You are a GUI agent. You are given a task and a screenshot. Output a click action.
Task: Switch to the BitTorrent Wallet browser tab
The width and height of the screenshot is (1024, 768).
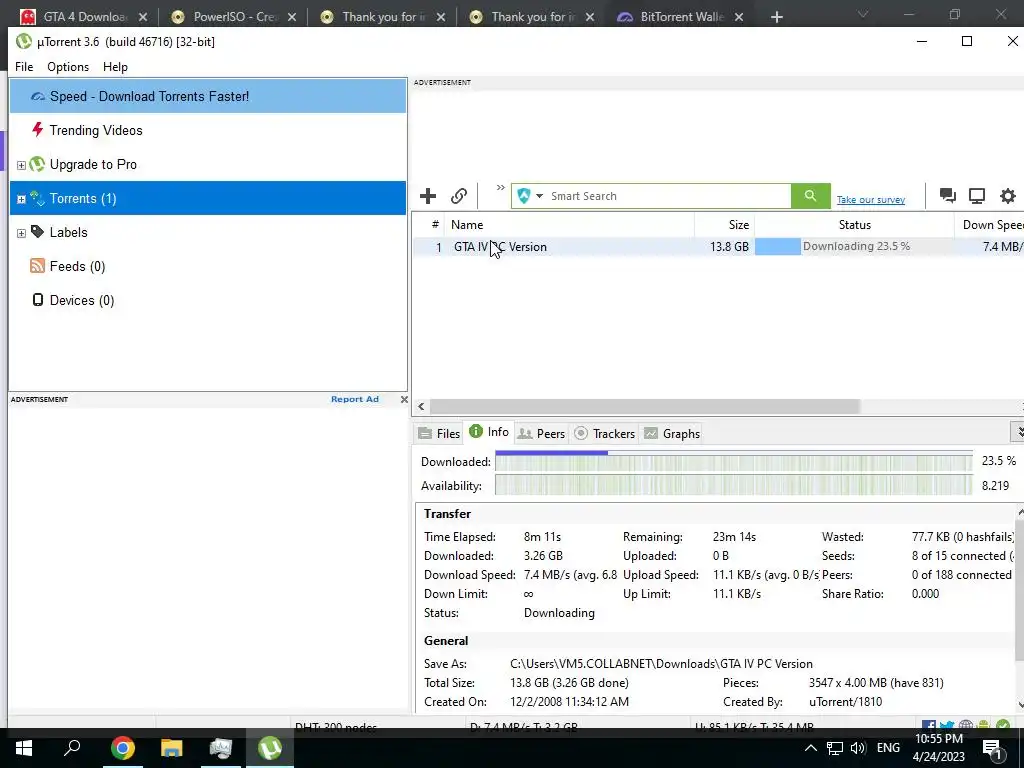point(681,17)
